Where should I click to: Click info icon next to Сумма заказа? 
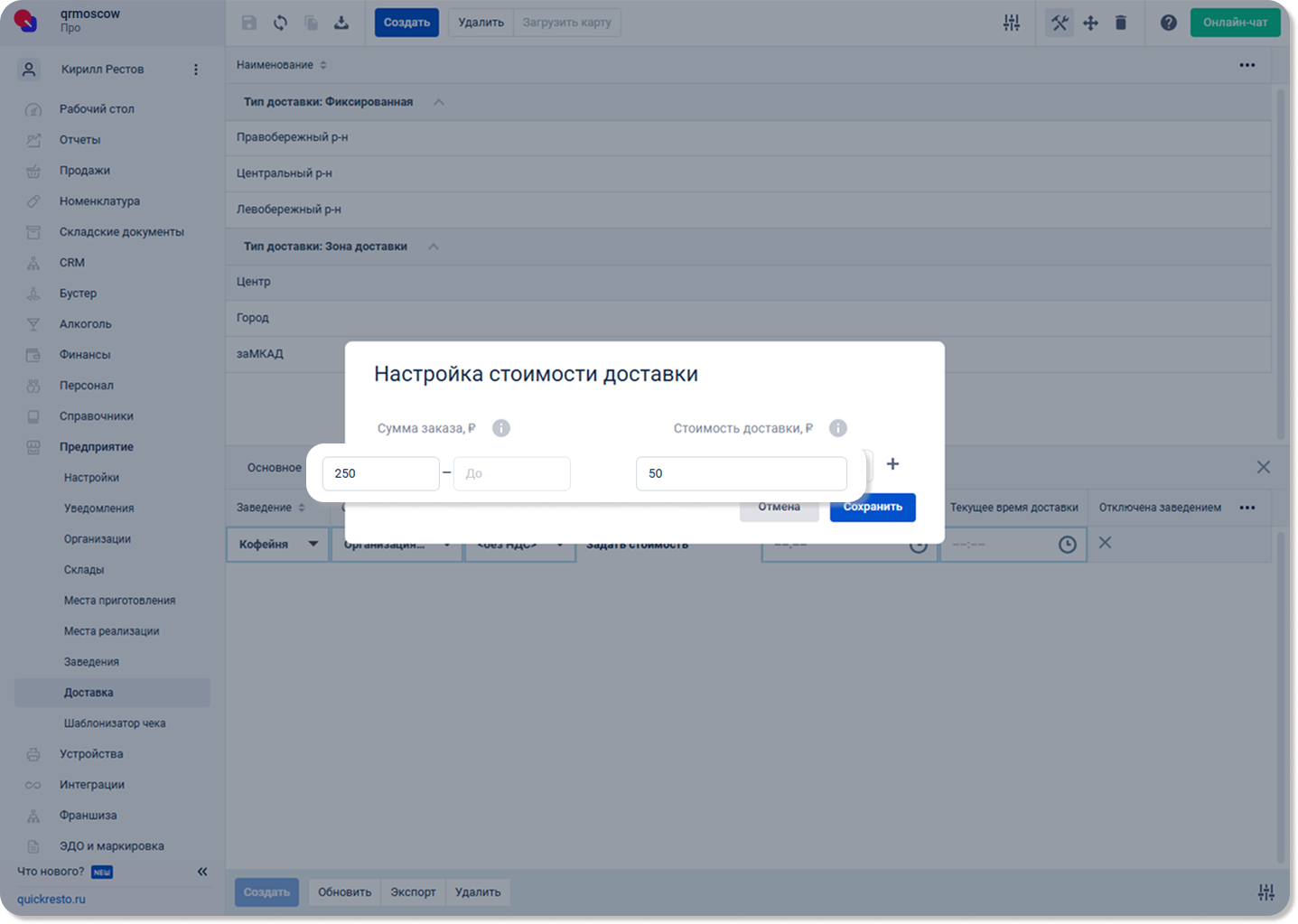point(501,428)
